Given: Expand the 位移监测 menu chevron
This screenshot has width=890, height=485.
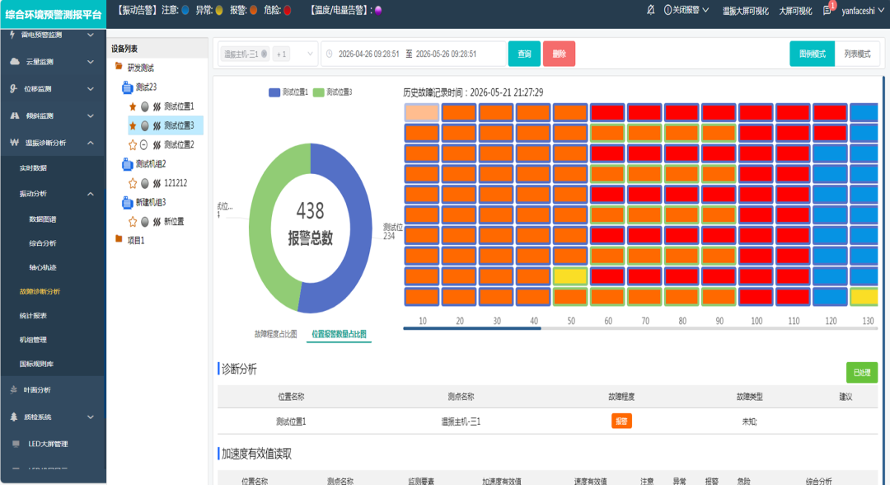Looking at the screenshot, I should [90, 89].
